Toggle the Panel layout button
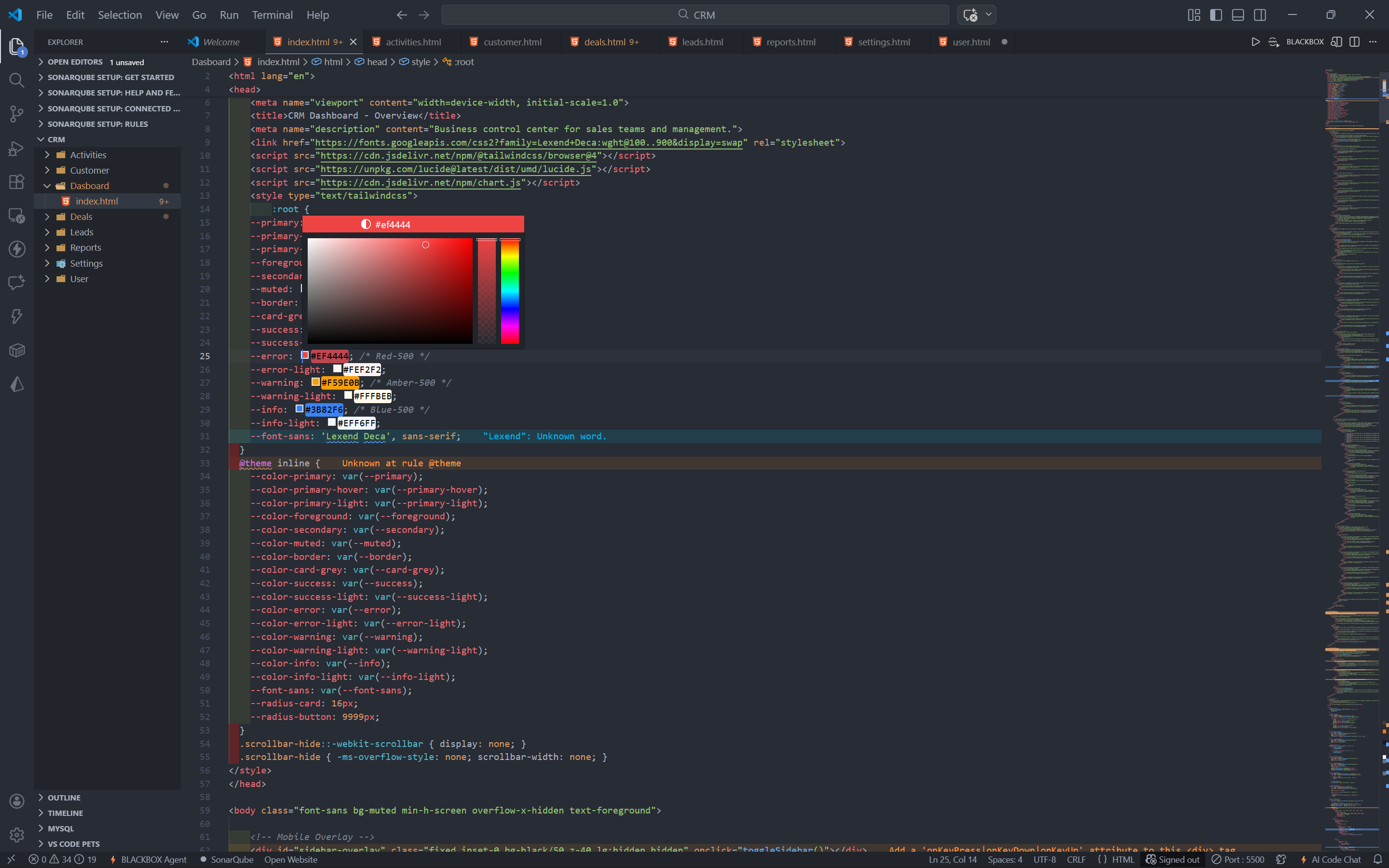 [x=1238, y=15]
